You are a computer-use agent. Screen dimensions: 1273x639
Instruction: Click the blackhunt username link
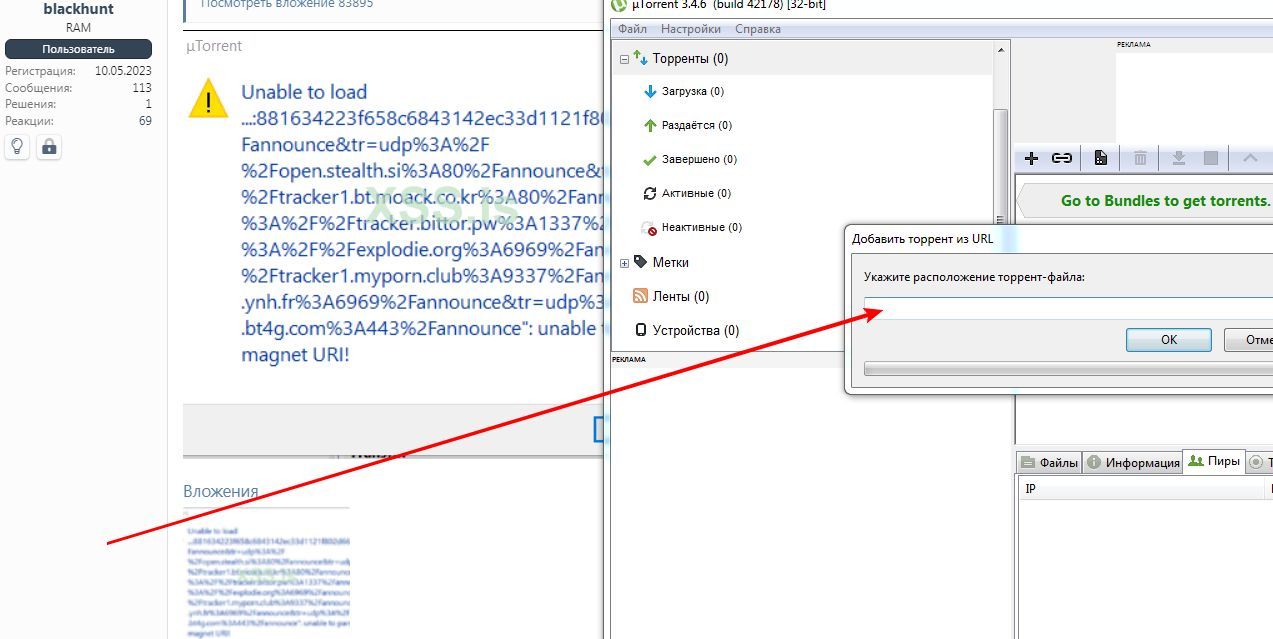tap(78, 9)
